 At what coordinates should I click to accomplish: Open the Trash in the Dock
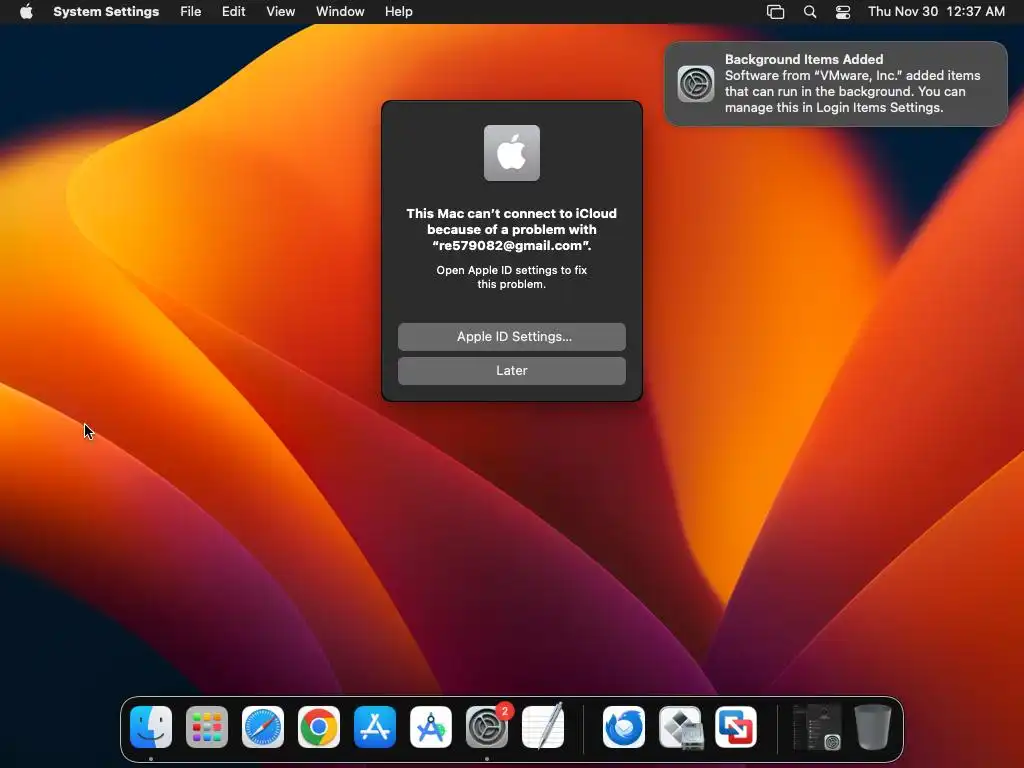872,727
